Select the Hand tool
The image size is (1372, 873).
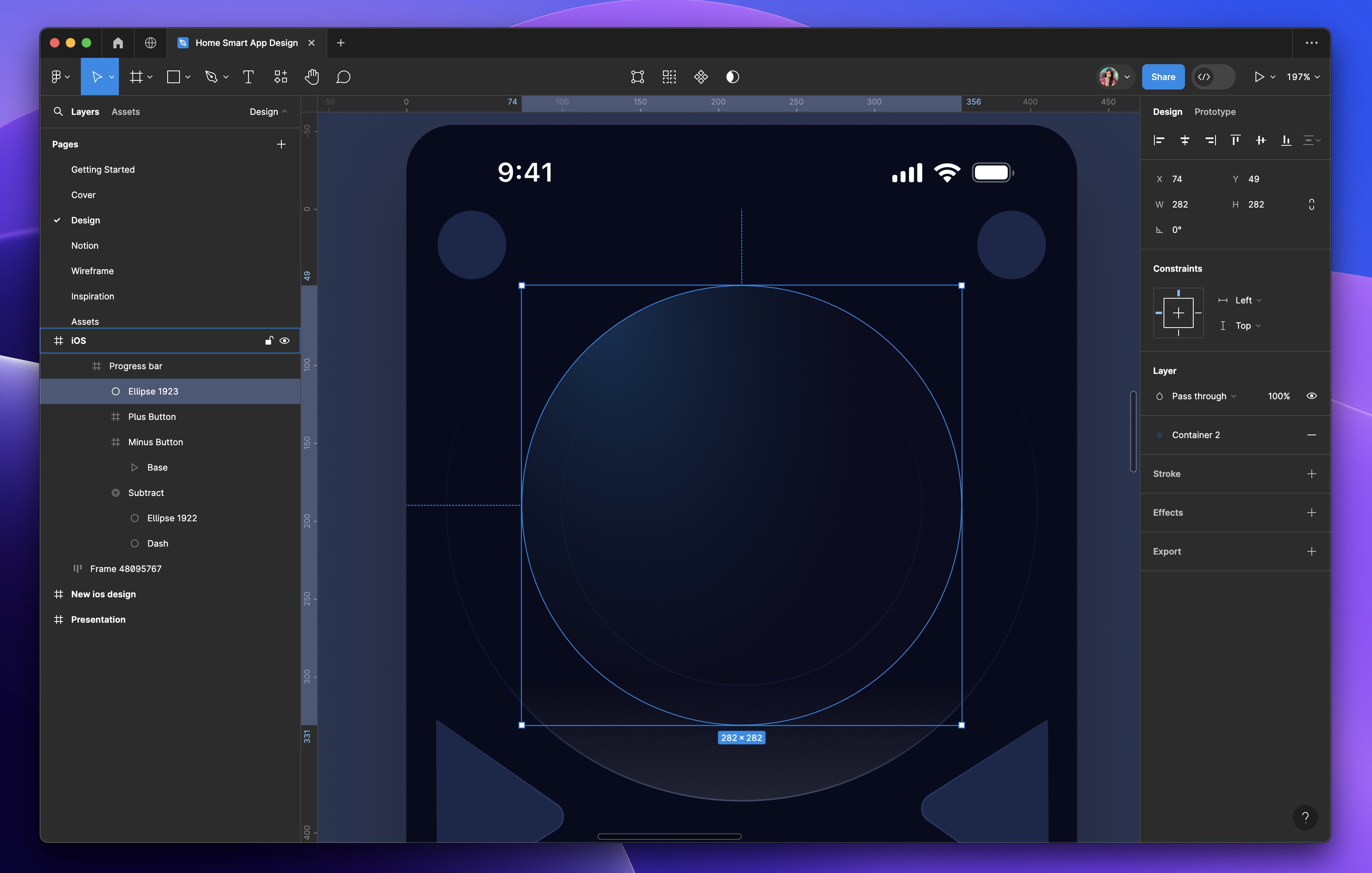(x=311, y=76)
